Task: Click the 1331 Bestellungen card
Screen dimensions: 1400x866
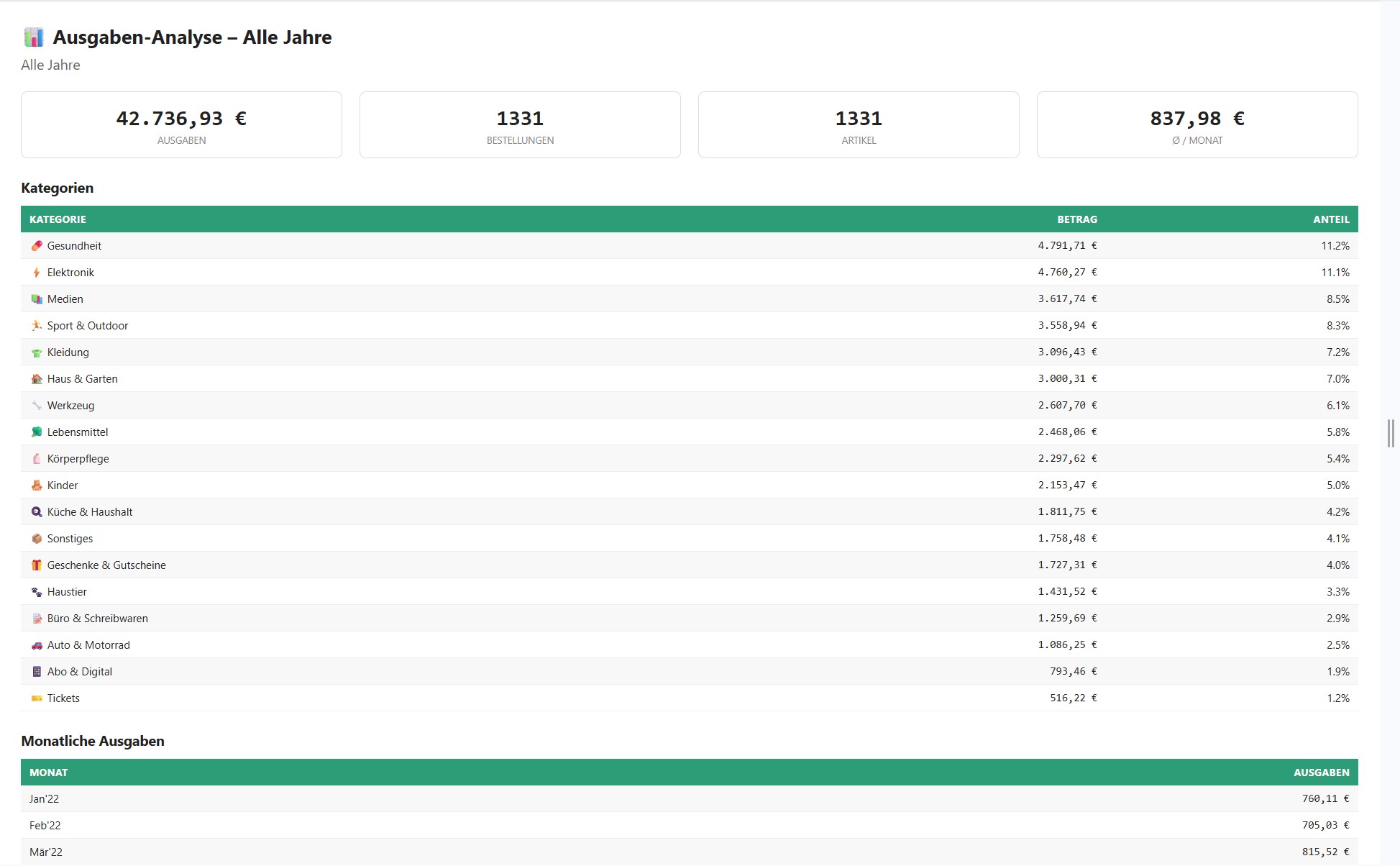Action: point(520,124)
